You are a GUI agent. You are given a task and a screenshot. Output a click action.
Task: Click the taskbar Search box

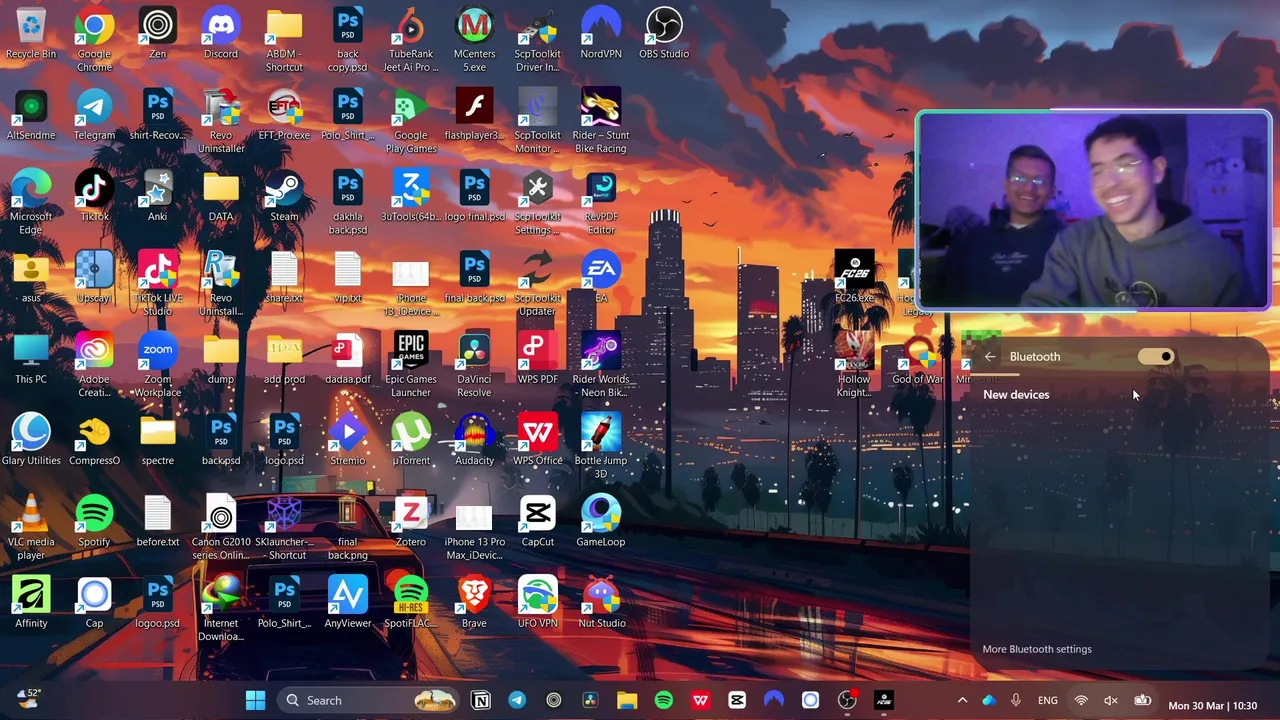368,700
